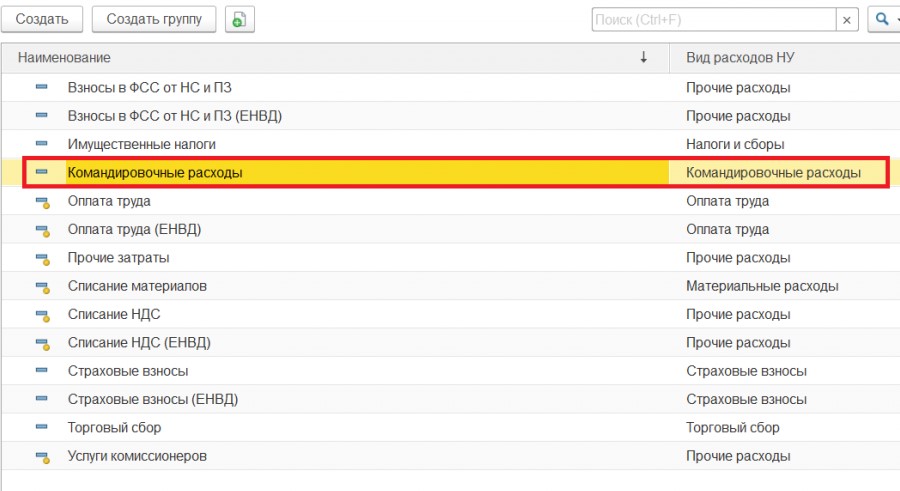Image resolution: width=900 pixels, height=491 pixels.
Task: Click the create-by-copying icon in toolbar
Action: pos(239,19)
